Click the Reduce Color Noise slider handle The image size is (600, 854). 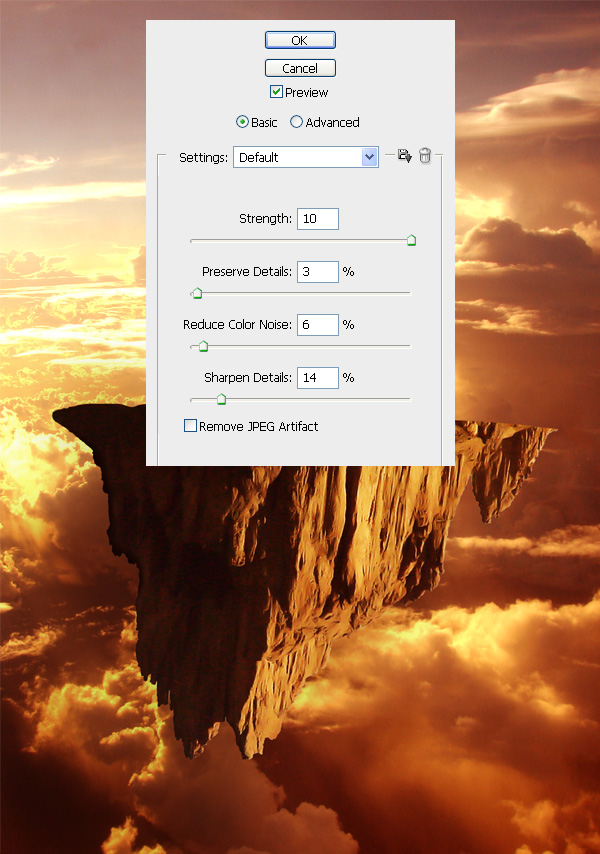(204, 346)
